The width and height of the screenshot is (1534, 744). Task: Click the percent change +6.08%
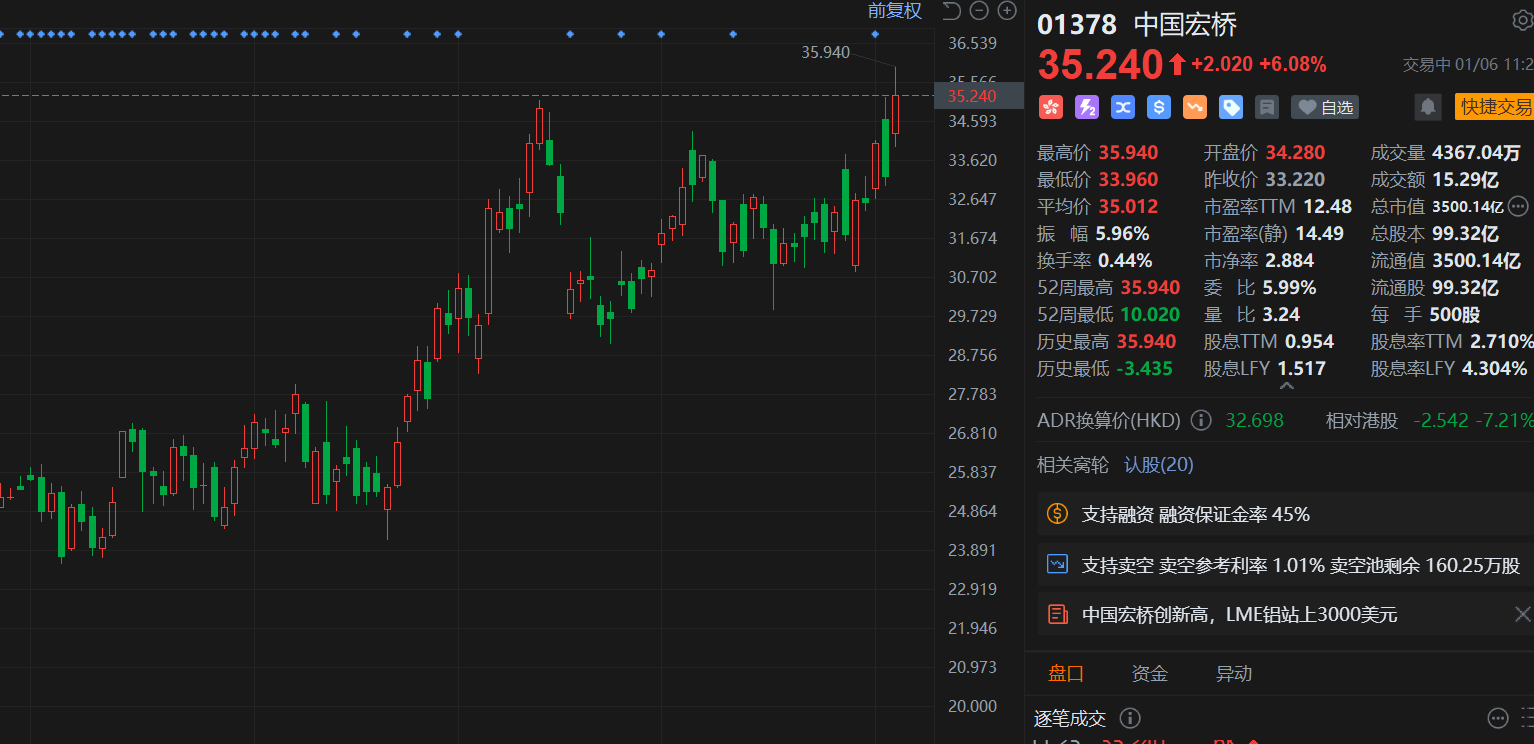1293,65
